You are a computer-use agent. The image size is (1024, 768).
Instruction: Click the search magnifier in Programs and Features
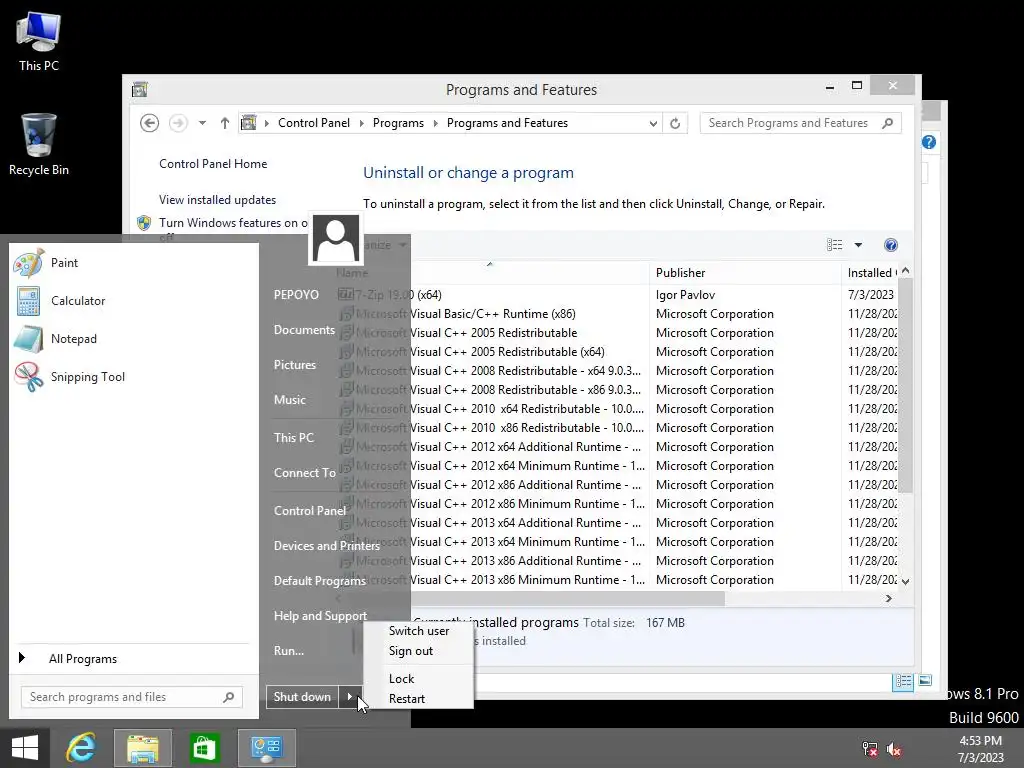tap(888, 123)
